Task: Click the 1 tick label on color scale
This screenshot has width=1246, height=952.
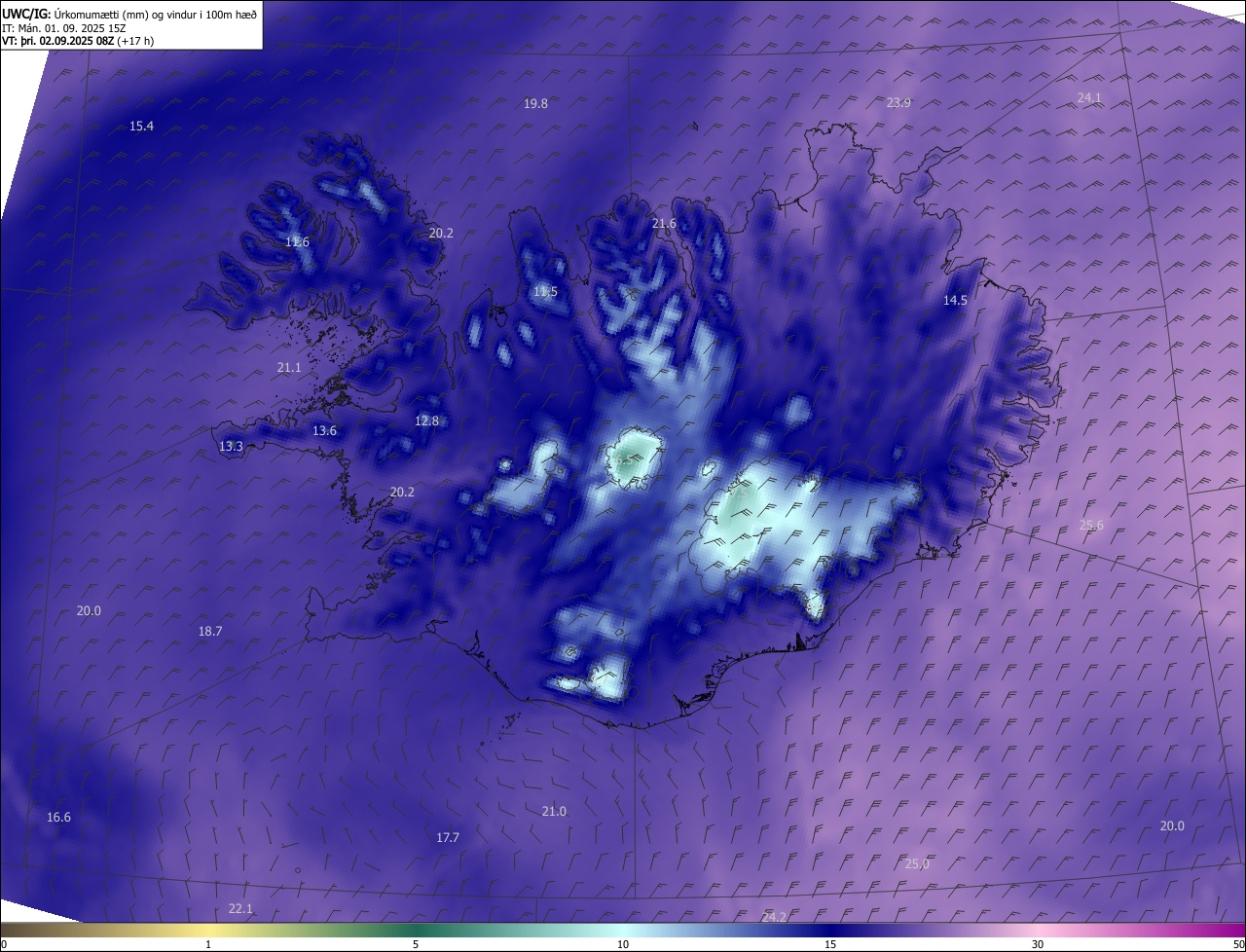Action: click(x=208, y=945)
